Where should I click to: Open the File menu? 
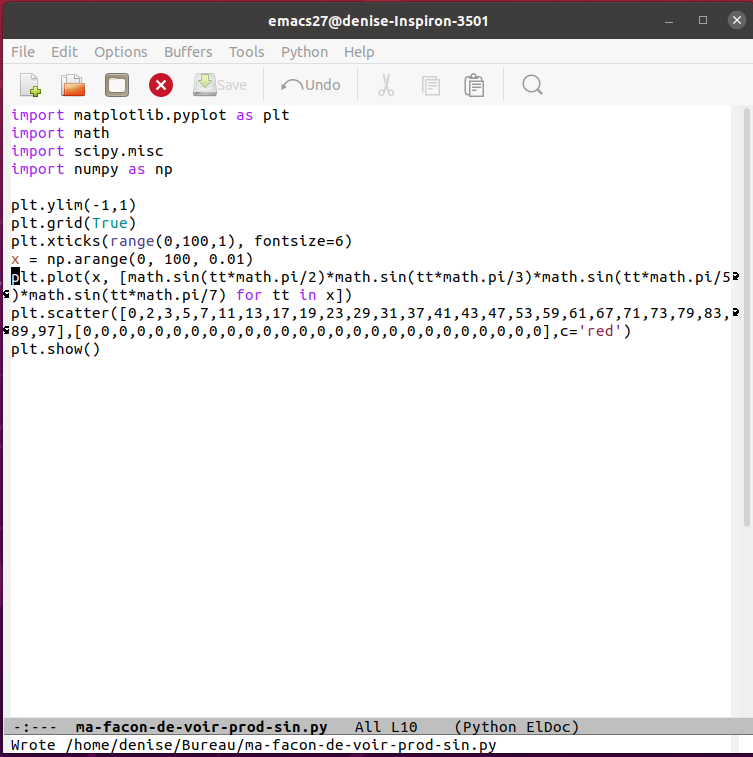point(22,52)
